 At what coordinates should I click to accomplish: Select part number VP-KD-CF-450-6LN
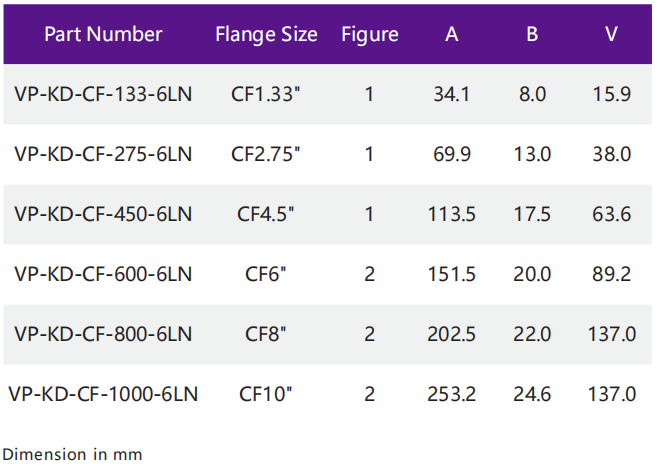103,214
